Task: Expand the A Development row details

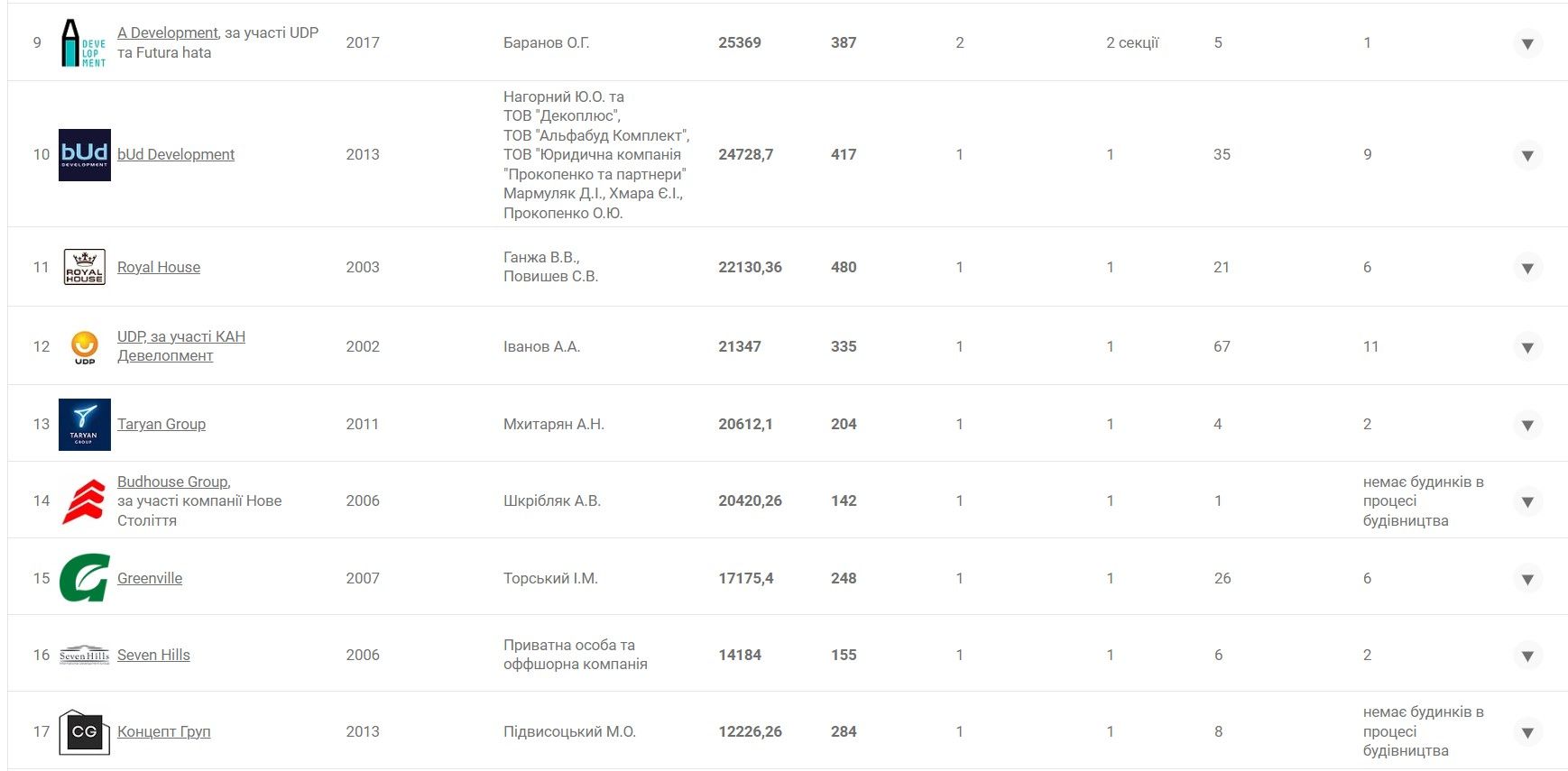Action: coord(1527,43)
